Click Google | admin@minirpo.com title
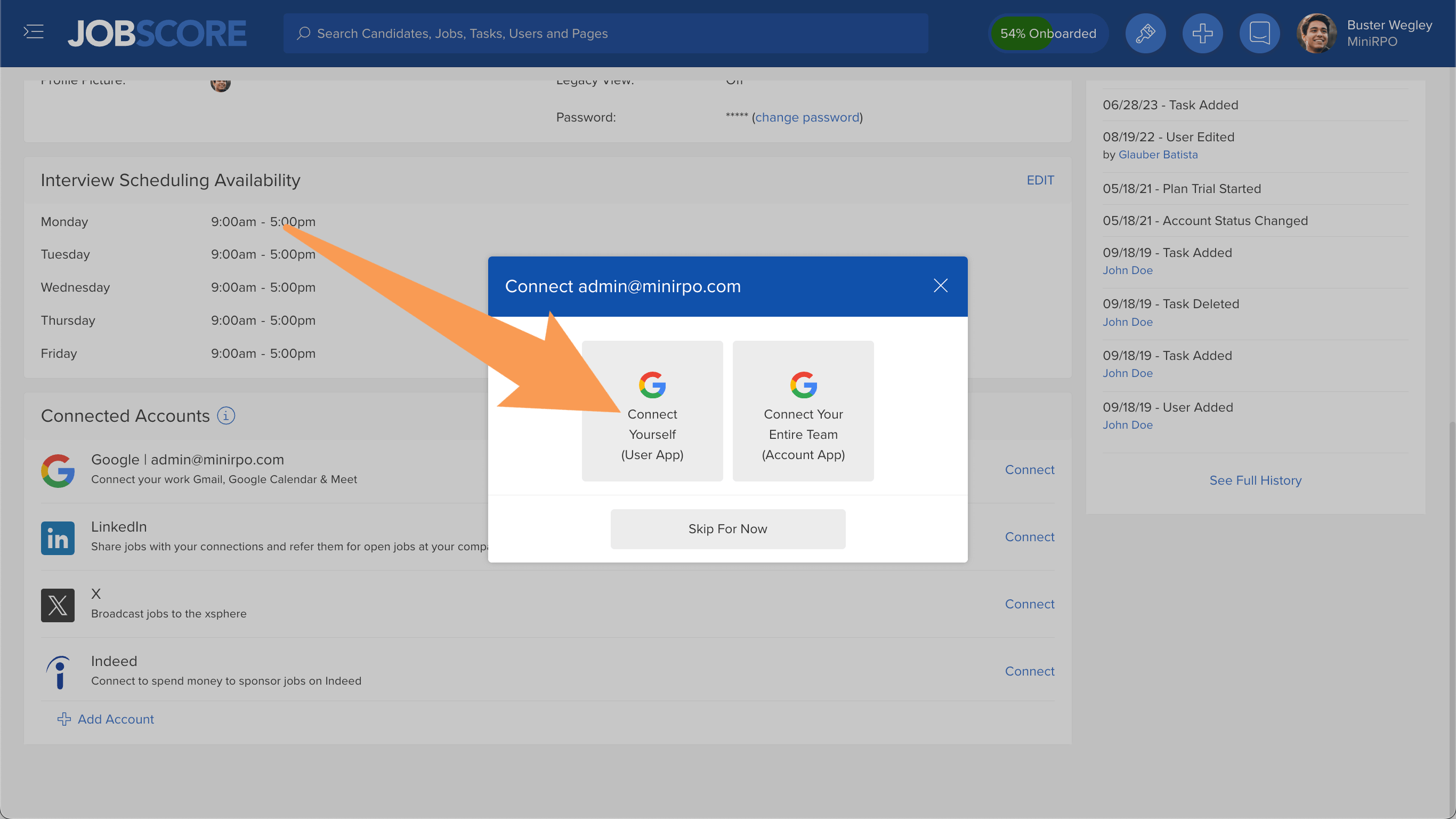The height and width of the screenshot is (819, 1456). coord(188,459)
